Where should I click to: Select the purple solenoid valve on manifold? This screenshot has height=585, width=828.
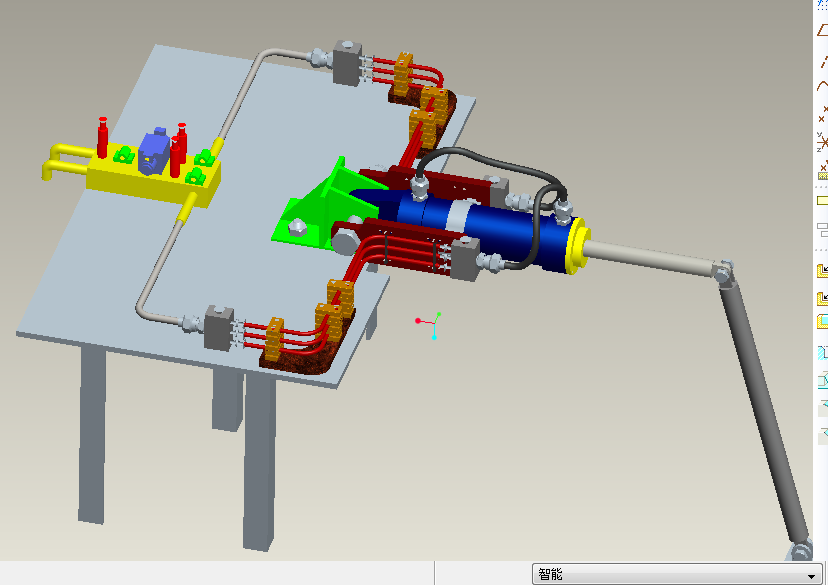153,153
